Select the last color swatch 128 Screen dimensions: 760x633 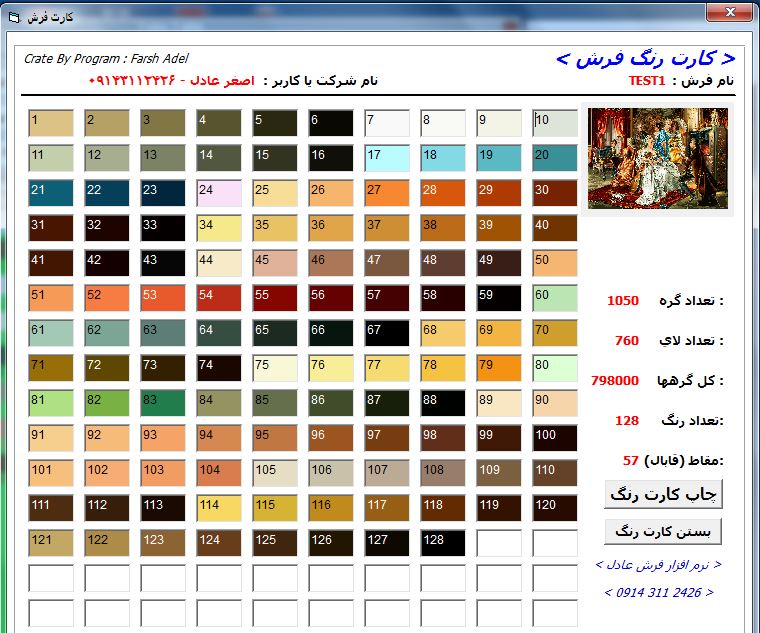[442, 543]
